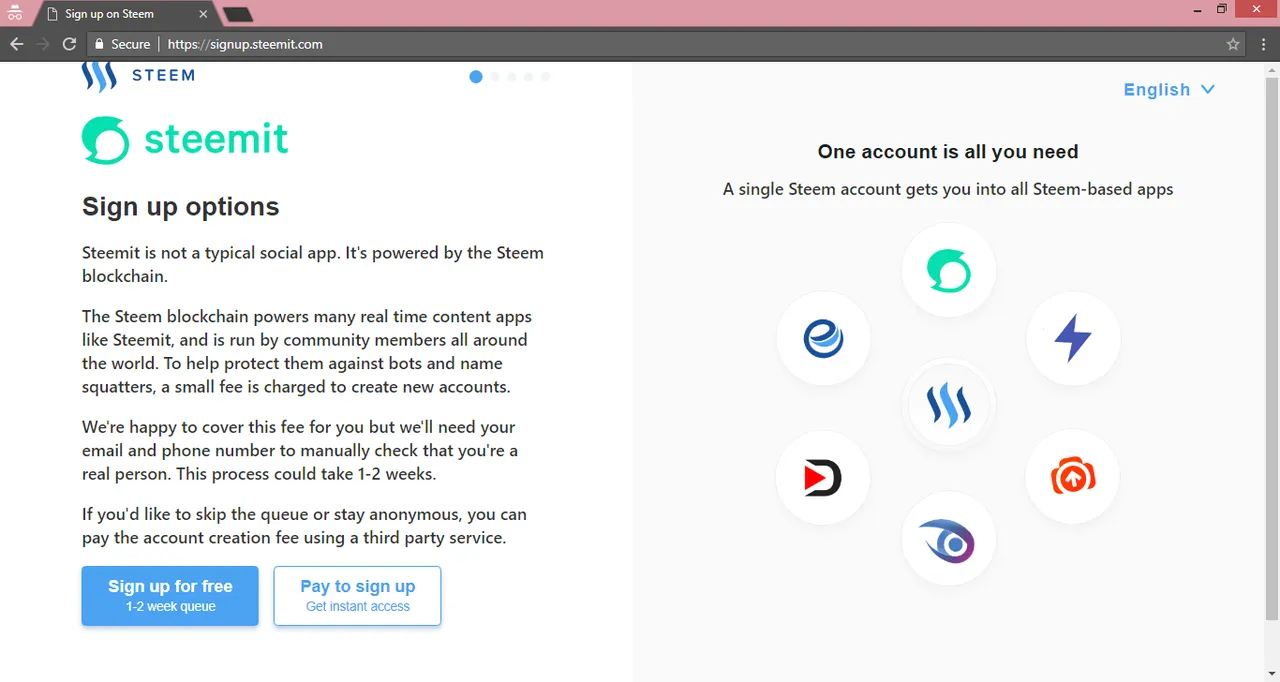Screen dimensions: 1280x682
Task: Restore down the browser window
Action: pyautogui.click(x=1221, y=9)
